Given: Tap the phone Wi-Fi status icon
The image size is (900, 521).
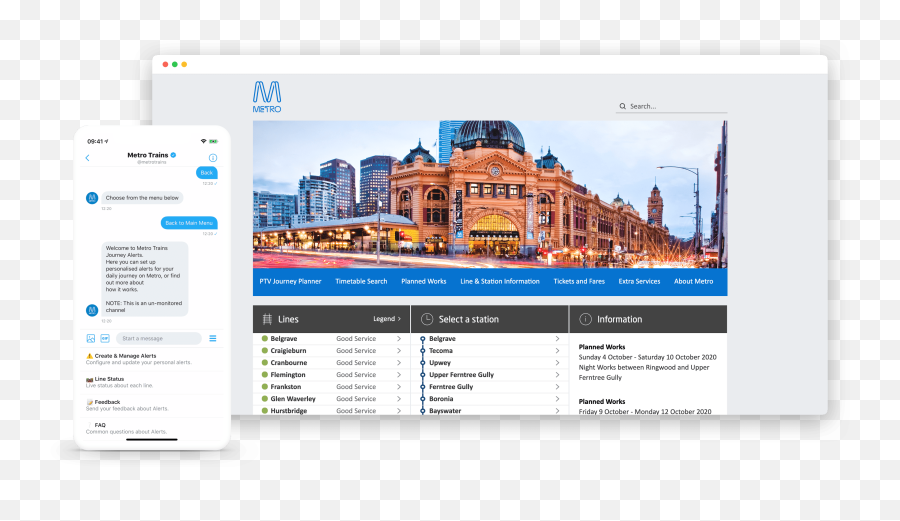Looking at the screenshot, I should (x=203, y=141).
